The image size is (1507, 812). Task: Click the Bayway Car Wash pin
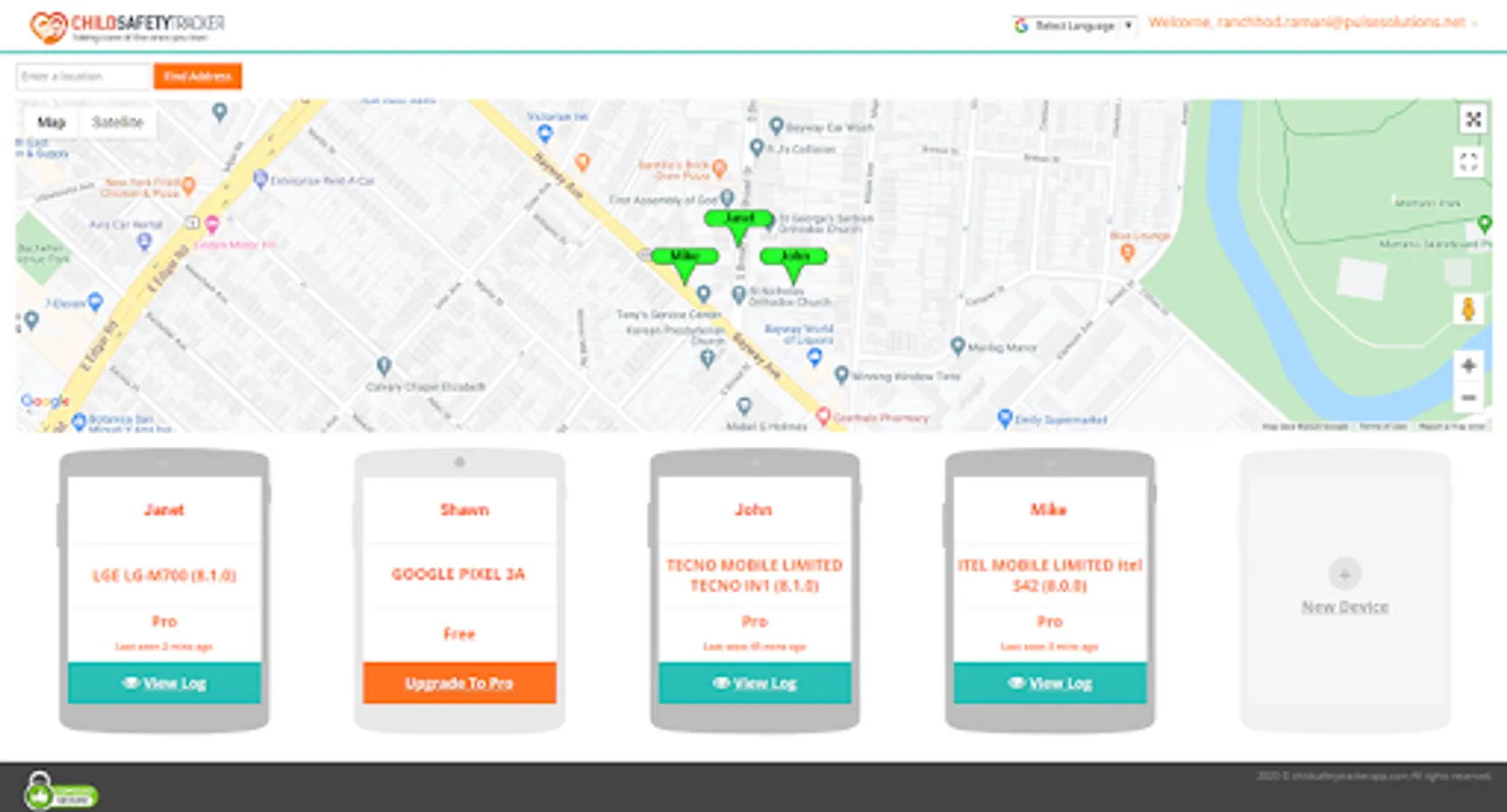[x=775, y=126]
